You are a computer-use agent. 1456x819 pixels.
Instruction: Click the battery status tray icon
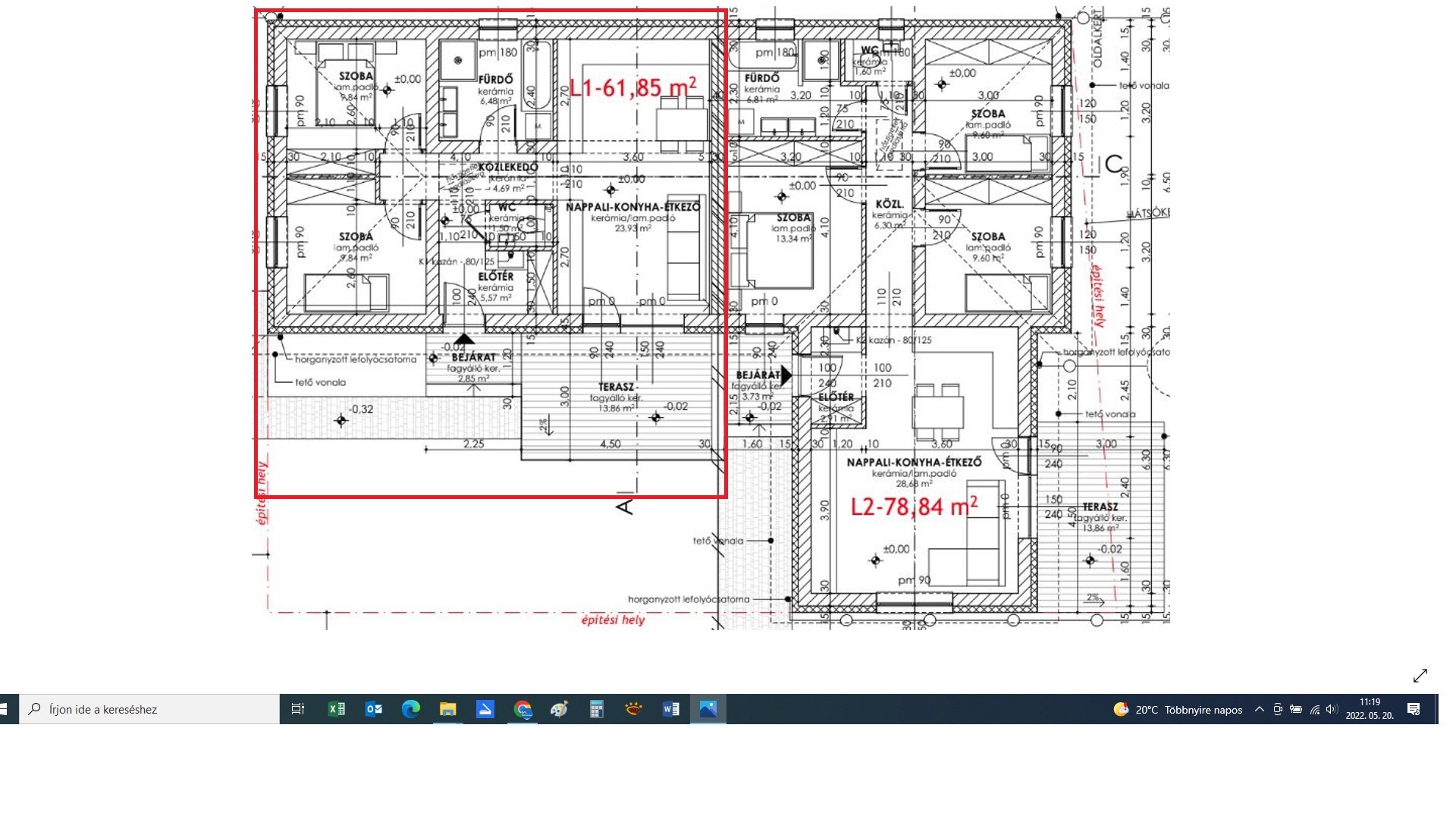click(1296, 709)
